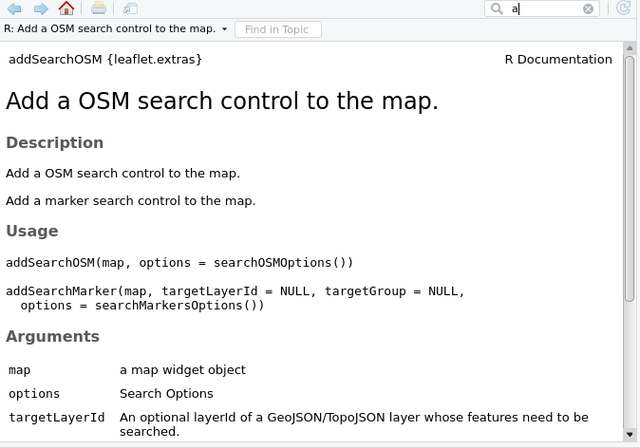
Task: Click scrollbar down arrow
Action: click(x=629, y=435)
